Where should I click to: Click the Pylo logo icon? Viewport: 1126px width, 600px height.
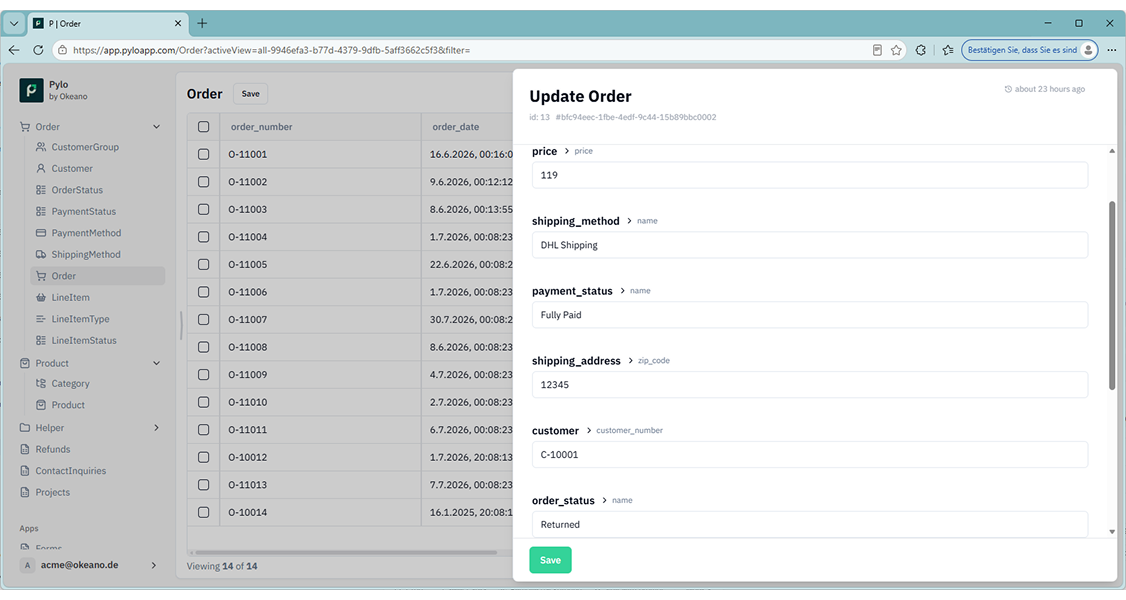pyautogui.click(x=31, y=90)
